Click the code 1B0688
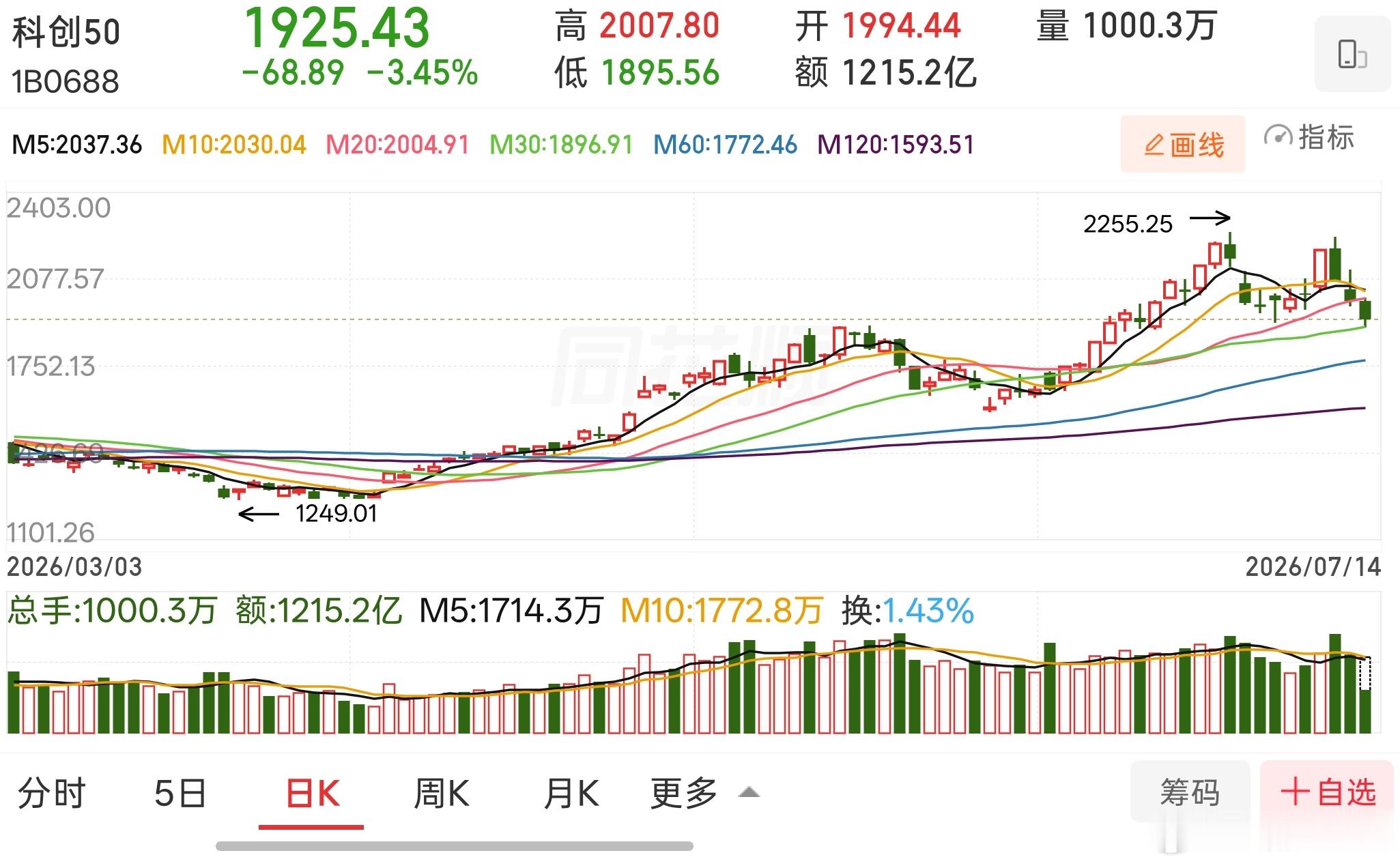Screen dimensions: 1400x868 66,81
